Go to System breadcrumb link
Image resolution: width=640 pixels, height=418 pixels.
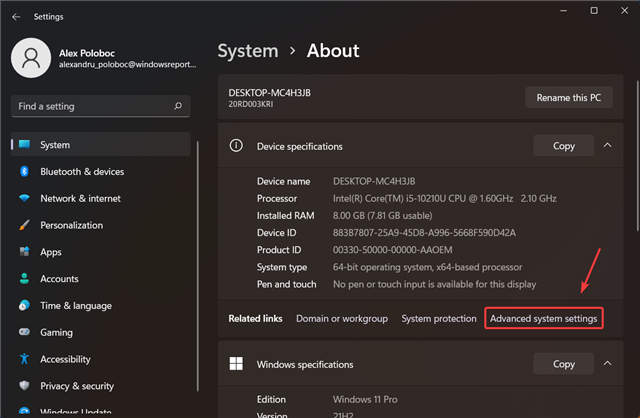click(247, 50)
